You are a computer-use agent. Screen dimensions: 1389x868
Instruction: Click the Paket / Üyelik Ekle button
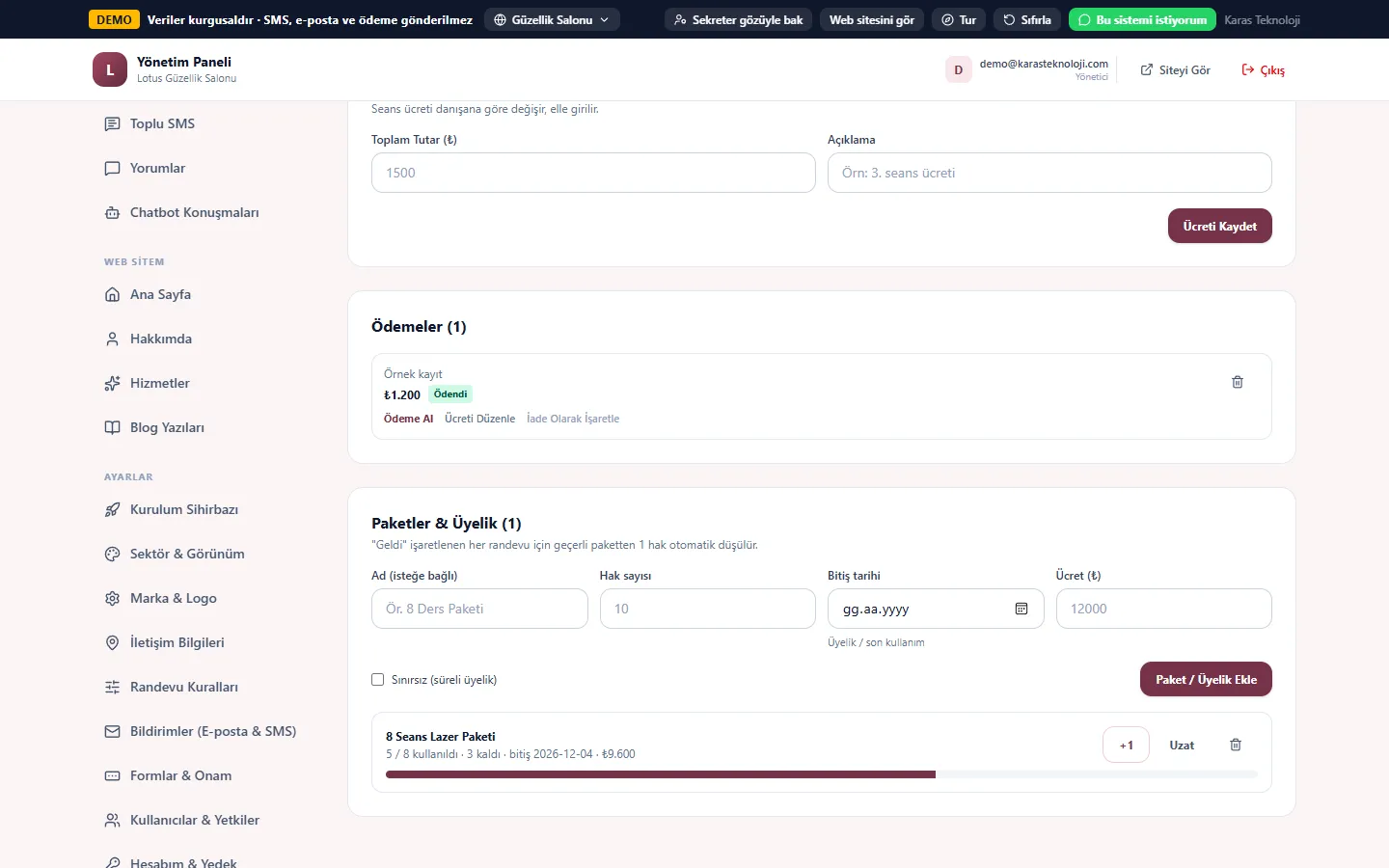click(x=1206, y=679)
